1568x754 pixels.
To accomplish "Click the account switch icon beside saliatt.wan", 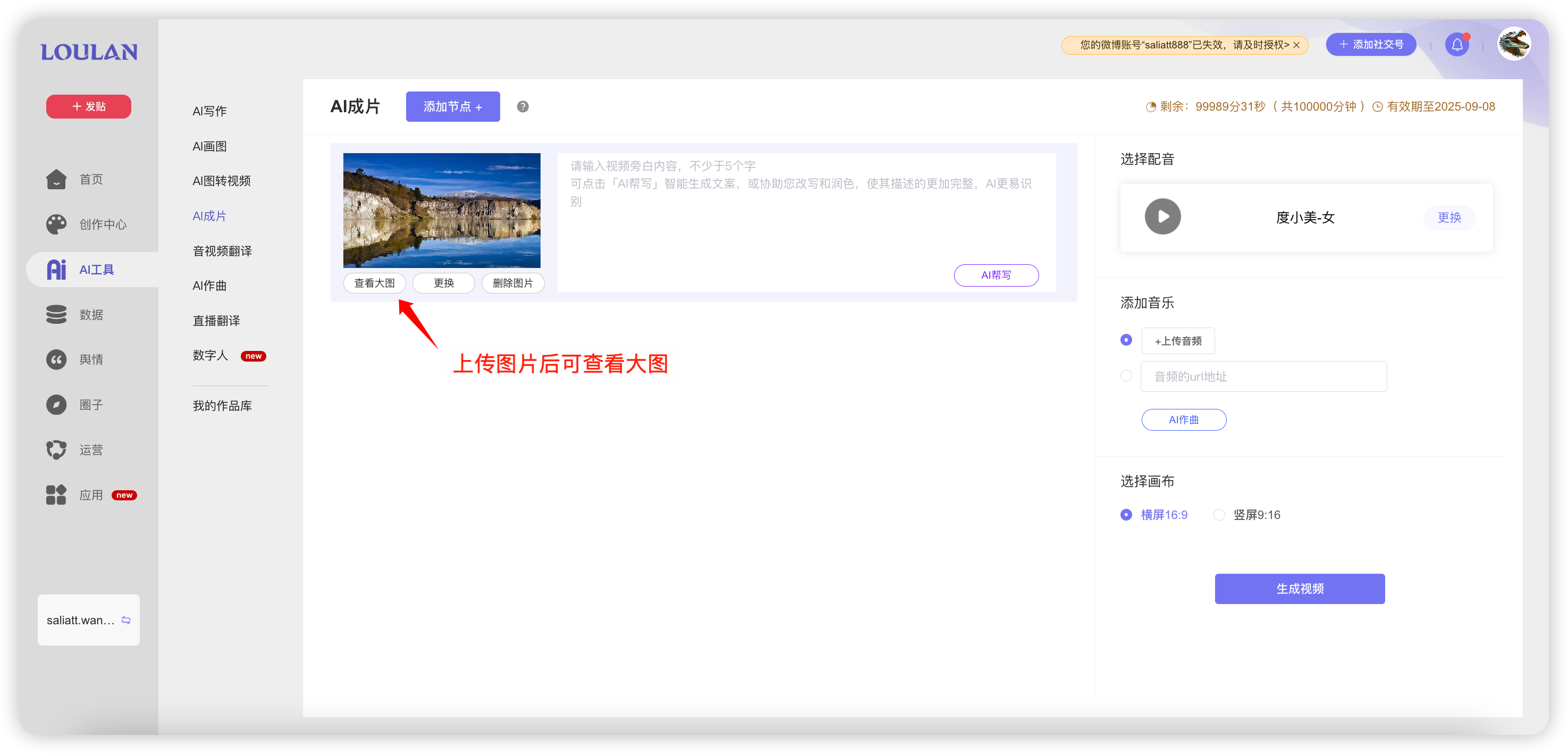I will point(126,620).
